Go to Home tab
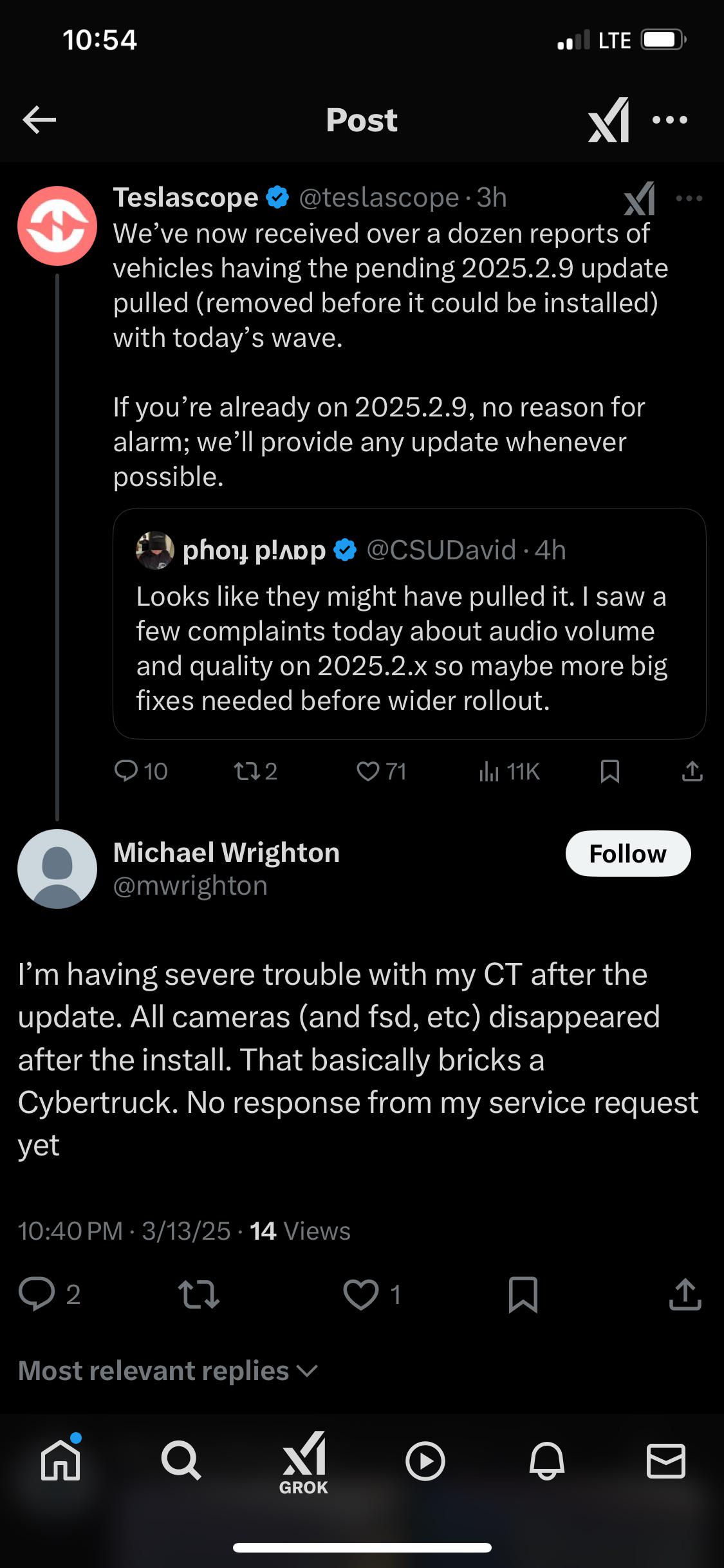Viewport: 724px width, 1568px height. click(x=60, y=1460)
